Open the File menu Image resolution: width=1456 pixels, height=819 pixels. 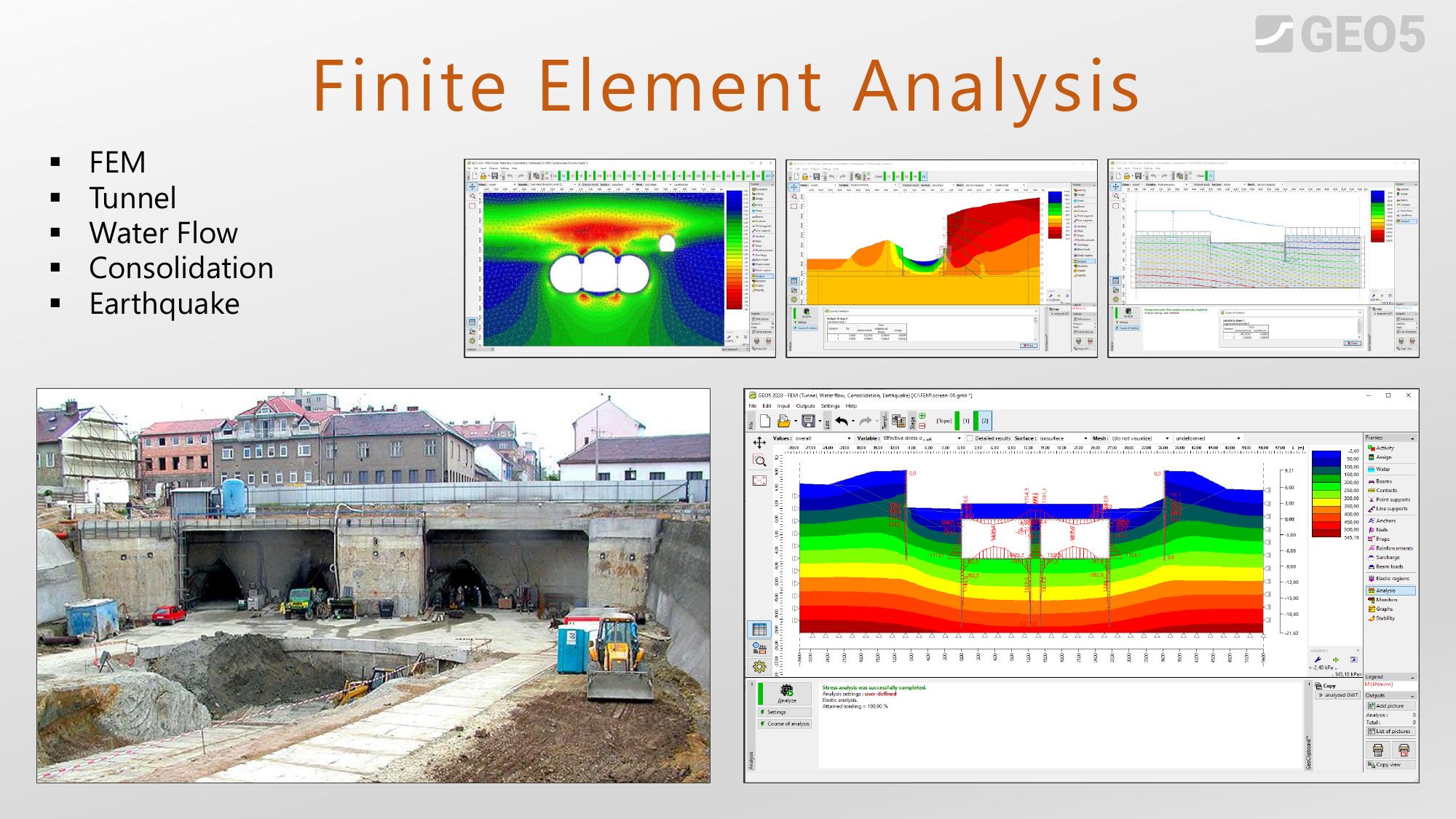pos(752,406)
